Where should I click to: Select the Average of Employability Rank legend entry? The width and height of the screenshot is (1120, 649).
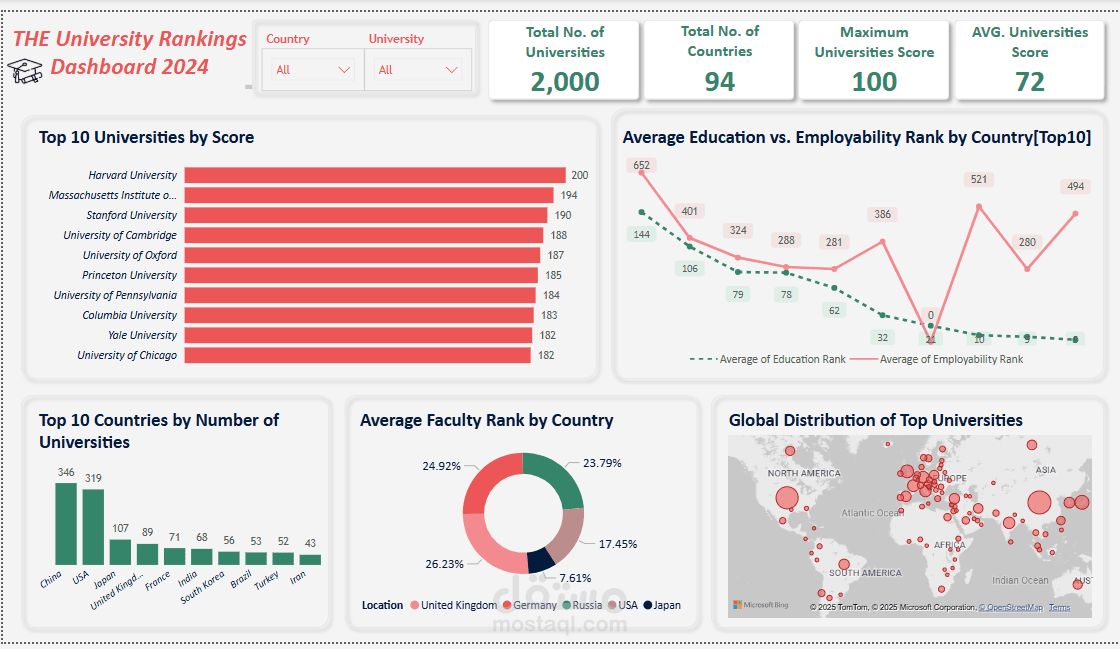(936, 359)
